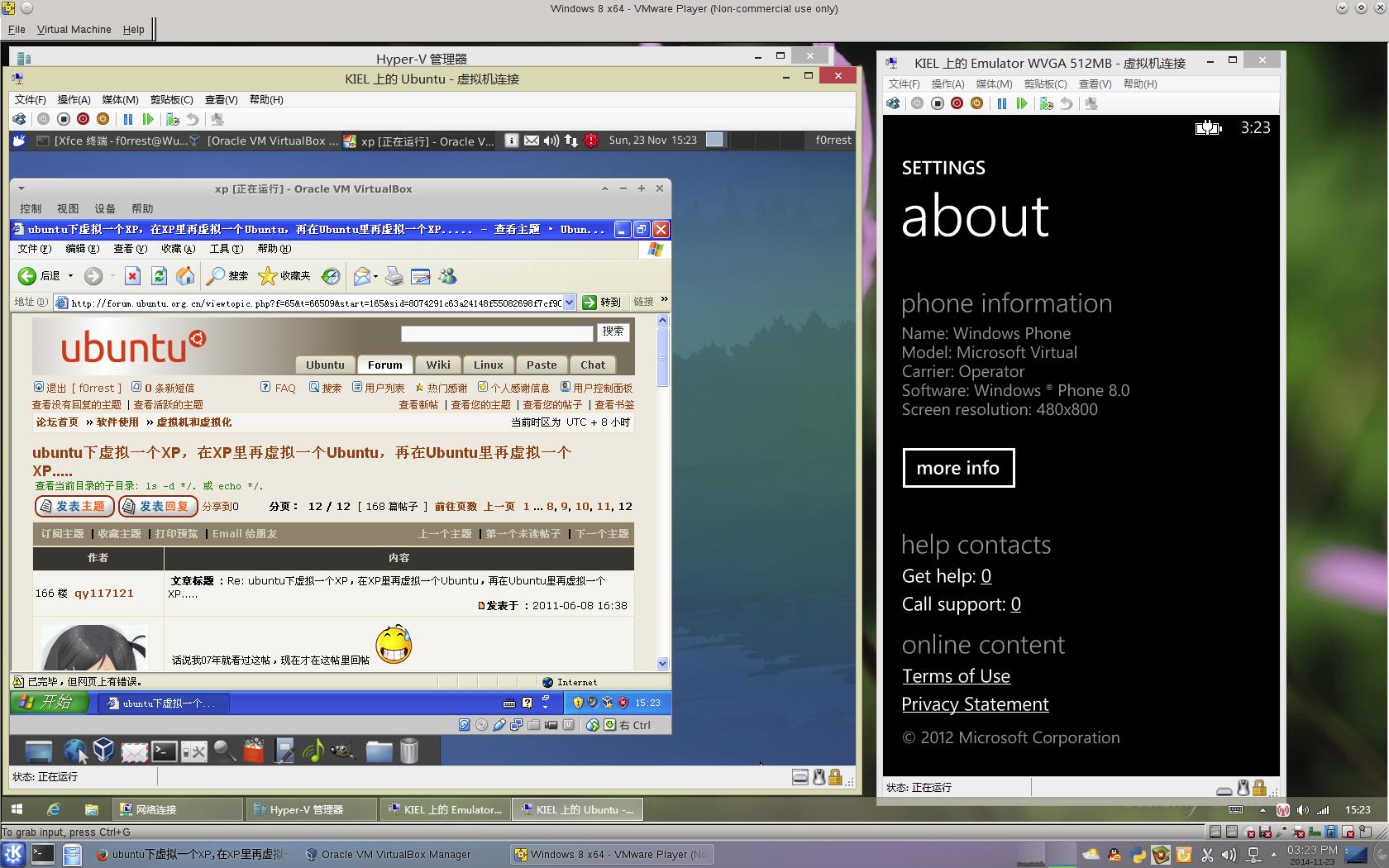
Task: Click IE Messenger icon
Action: [x=447, y=276]
